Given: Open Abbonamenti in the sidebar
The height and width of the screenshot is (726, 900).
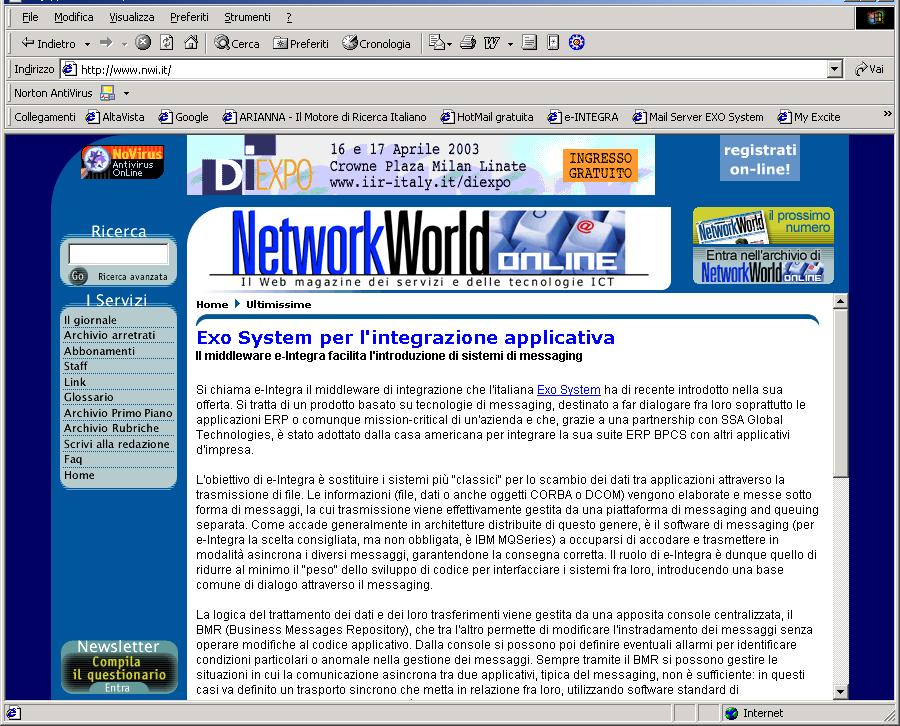Looking at the screenshot, I should 99,351.
